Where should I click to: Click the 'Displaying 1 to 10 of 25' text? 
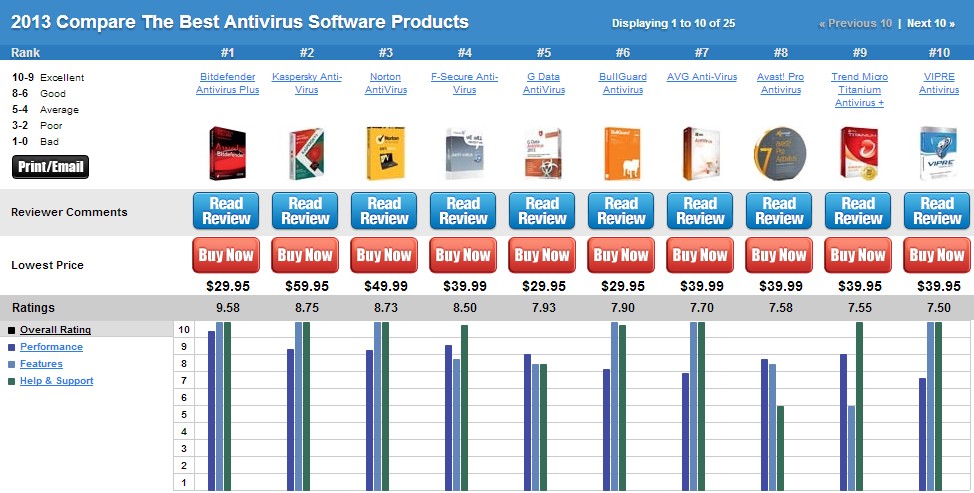pyautogui.click(x=673, y=24)
